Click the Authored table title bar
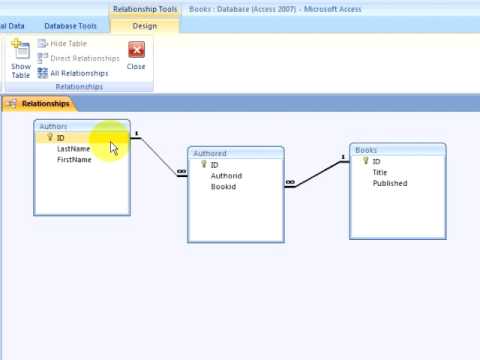Screen dimensions: 480x360 coord(236,153)
